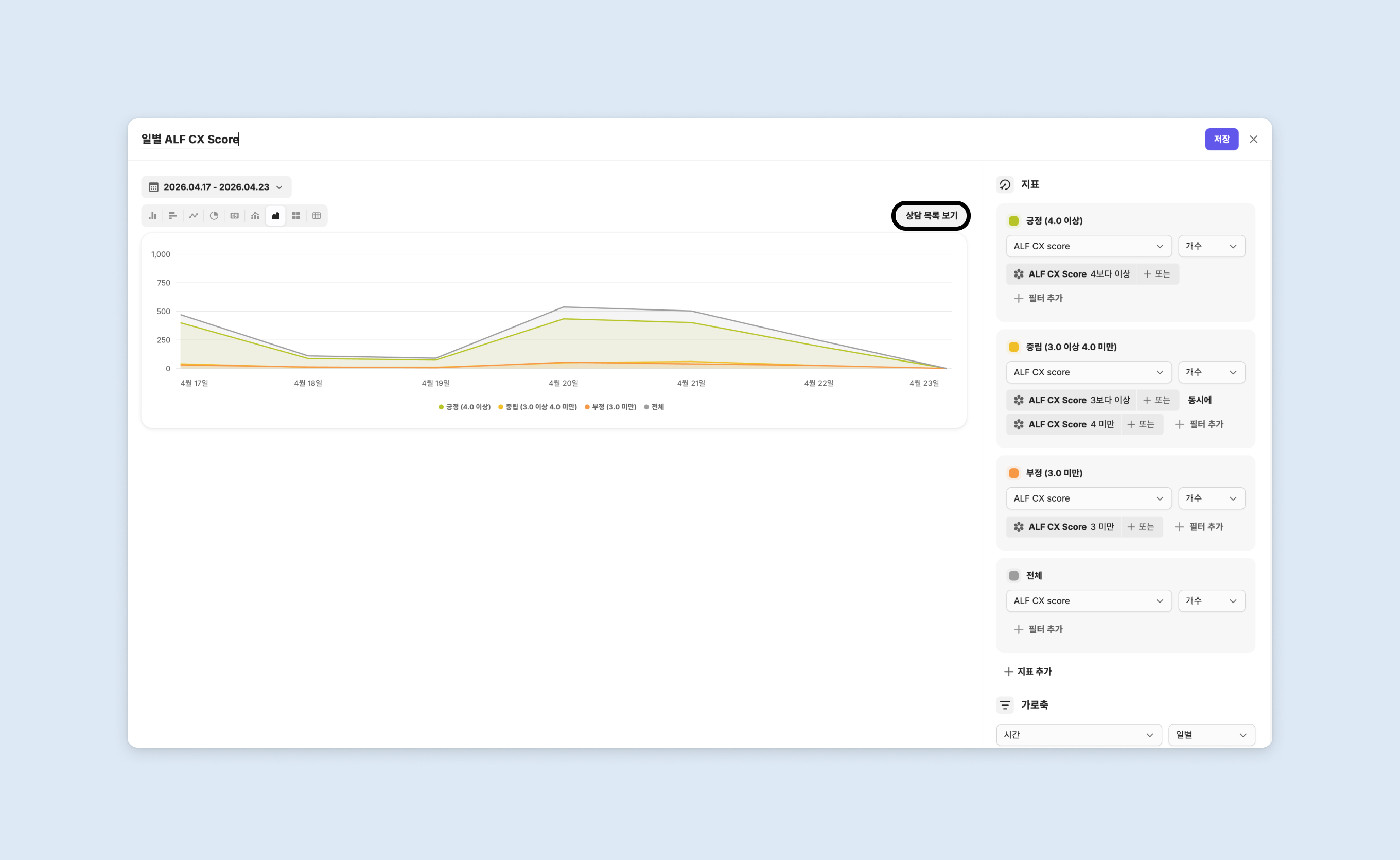1400x860 pixels.
Task: Select the vertical bar chart icon
Action: (152, 216)
